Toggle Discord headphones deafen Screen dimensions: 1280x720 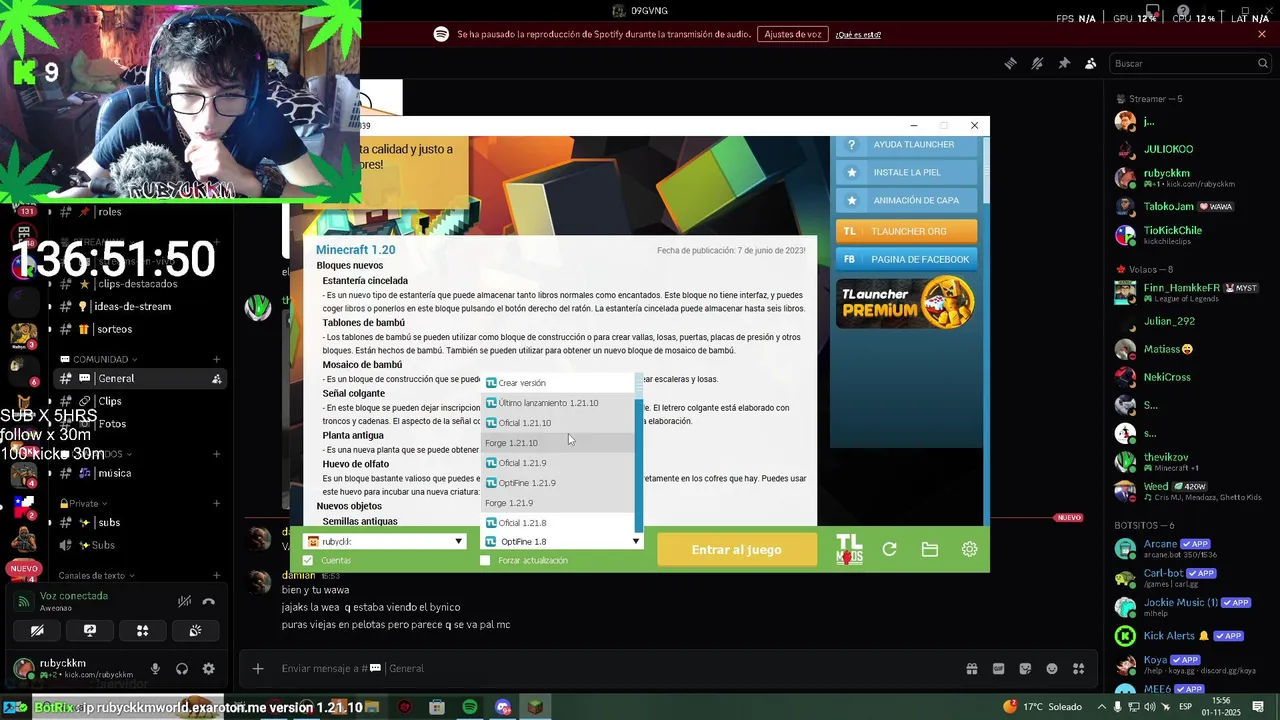click(x=182, y=669)
